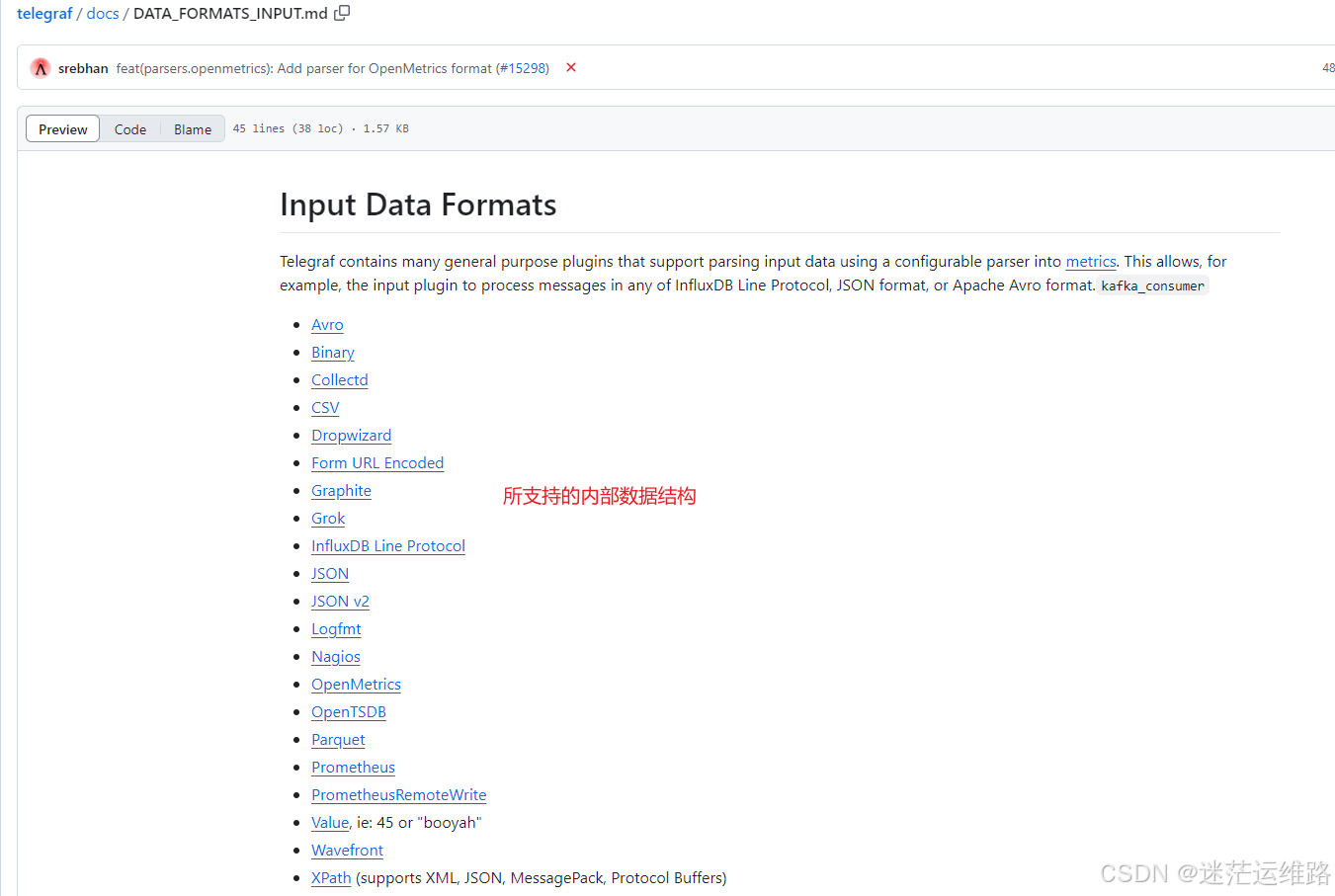Open the OpenMetrics parser link

coord(357,685)
